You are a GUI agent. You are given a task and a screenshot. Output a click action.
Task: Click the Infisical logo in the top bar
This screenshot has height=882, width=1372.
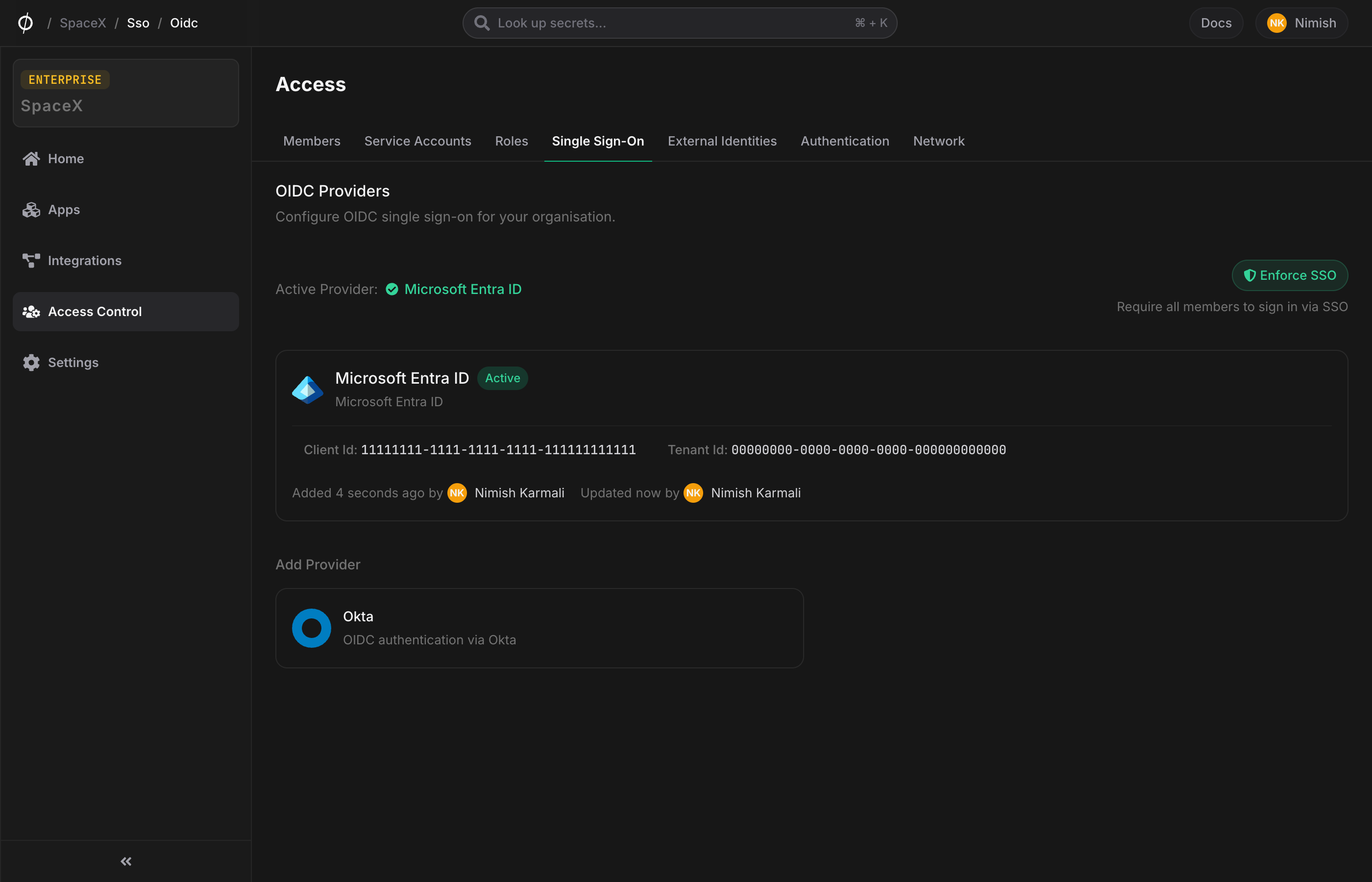click(x=24, y=23)
